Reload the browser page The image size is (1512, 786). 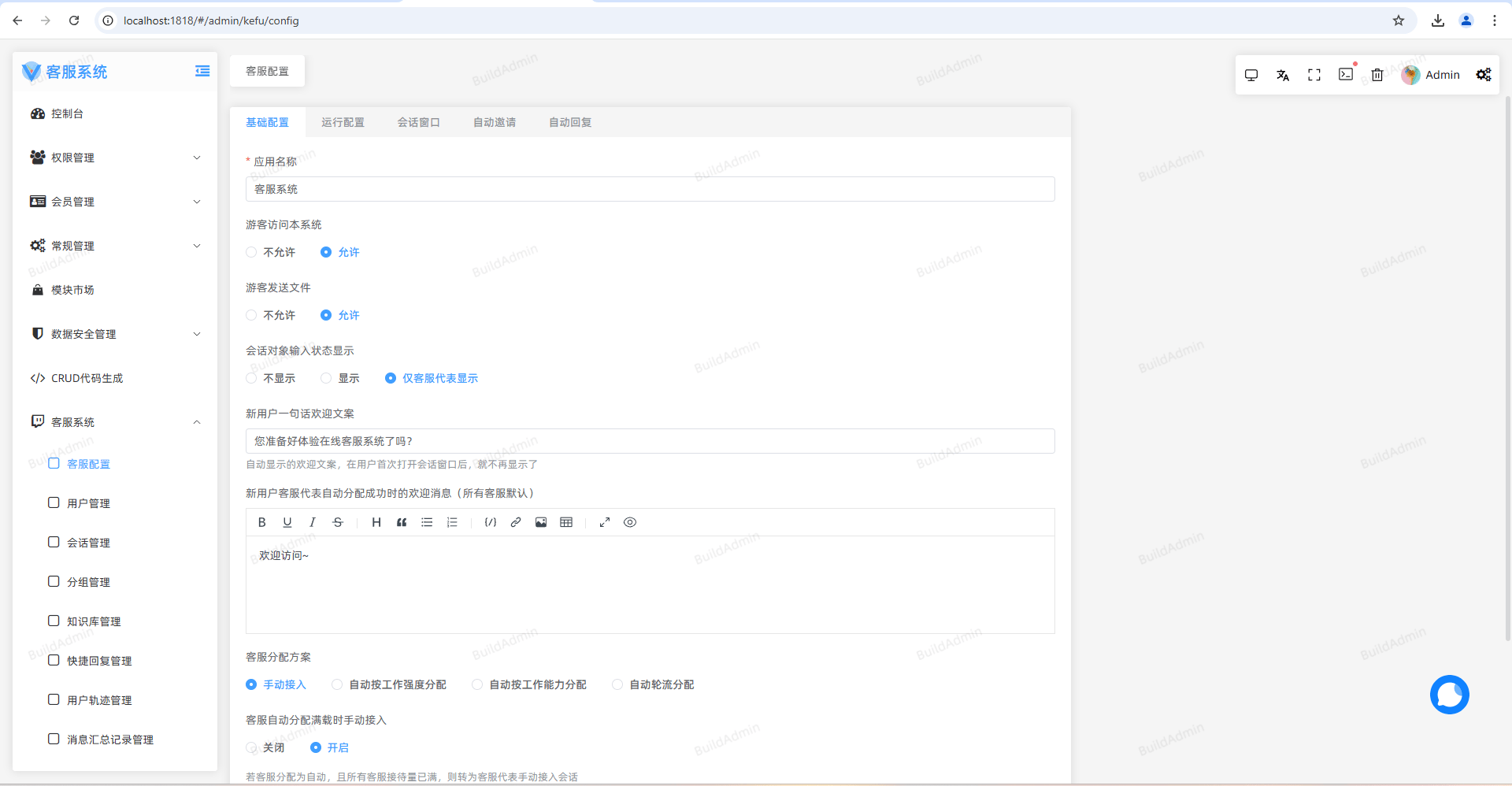[x=74, y=20]
